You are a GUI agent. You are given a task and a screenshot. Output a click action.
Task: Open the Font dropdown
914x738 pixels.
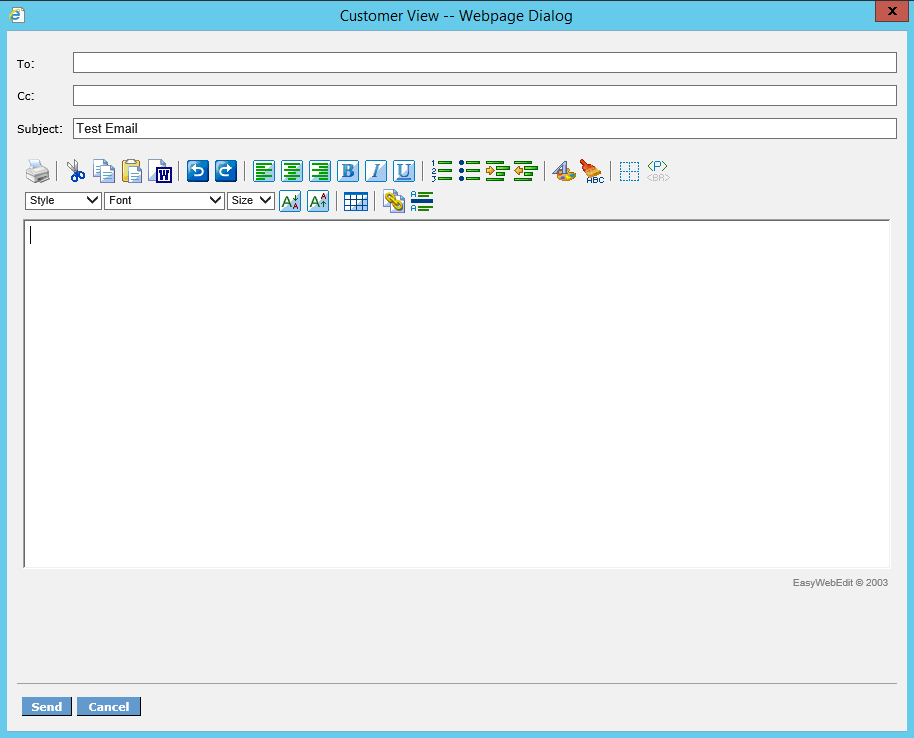(164, 201)
